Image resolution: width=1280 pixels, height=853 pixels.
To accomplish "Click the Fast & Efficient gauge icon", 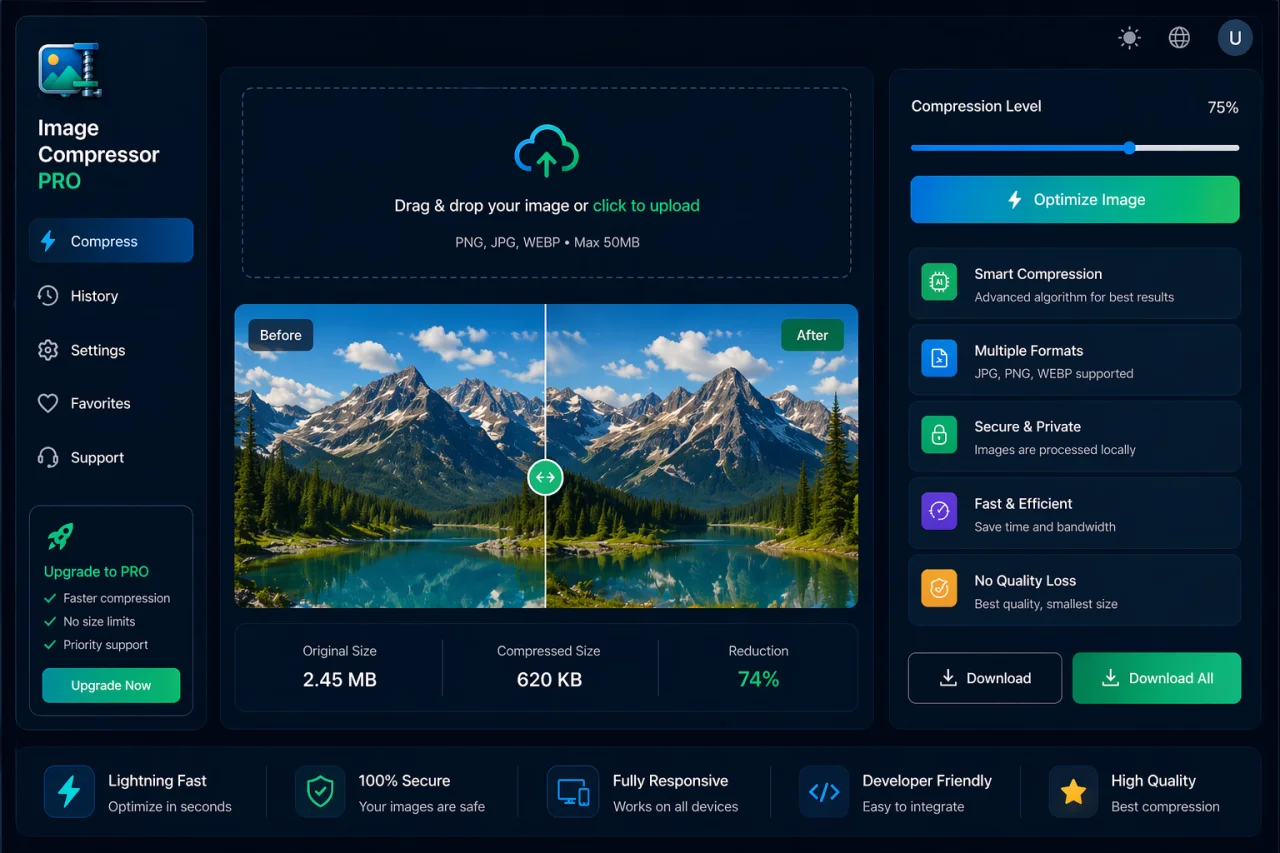I will [939, 512].
